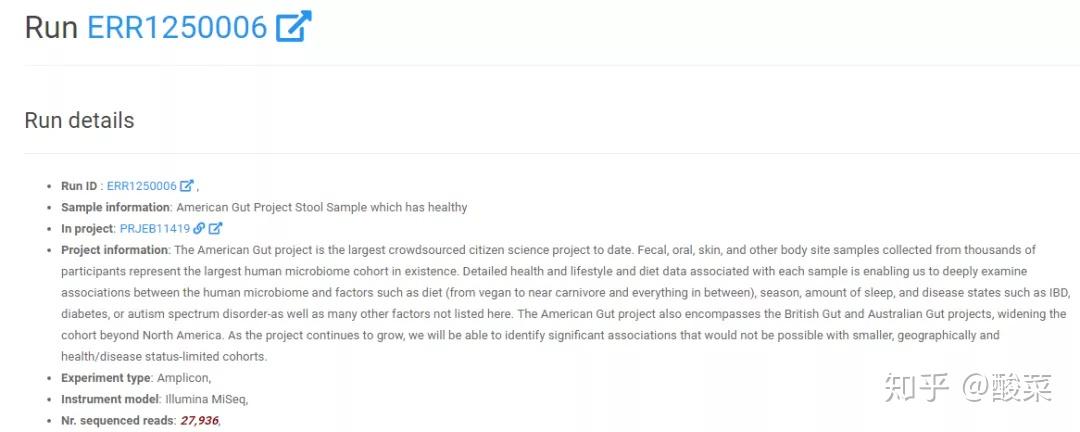This screenshot has height=432, width=1080.
Task: Click the external link icon beside Run ID
Action: (186, 186)
